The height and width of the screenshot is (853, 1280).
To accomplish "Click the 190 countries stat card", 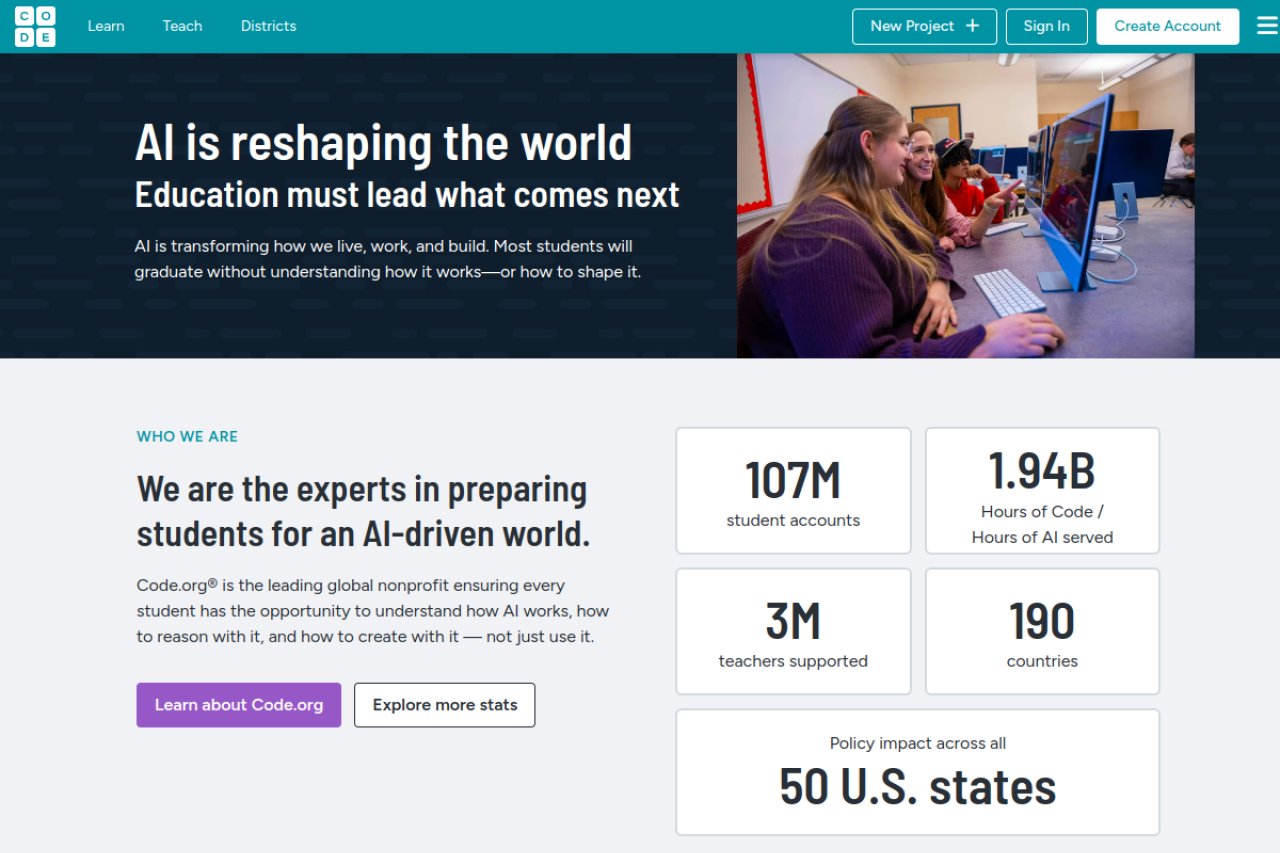I will click(x=1042, y=632).
